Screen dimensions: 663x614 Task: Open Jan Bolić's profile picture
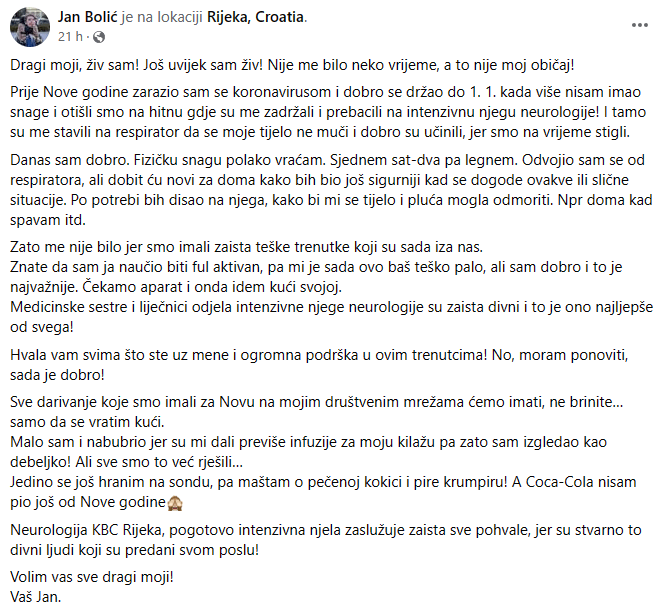(x=28, y=27)
